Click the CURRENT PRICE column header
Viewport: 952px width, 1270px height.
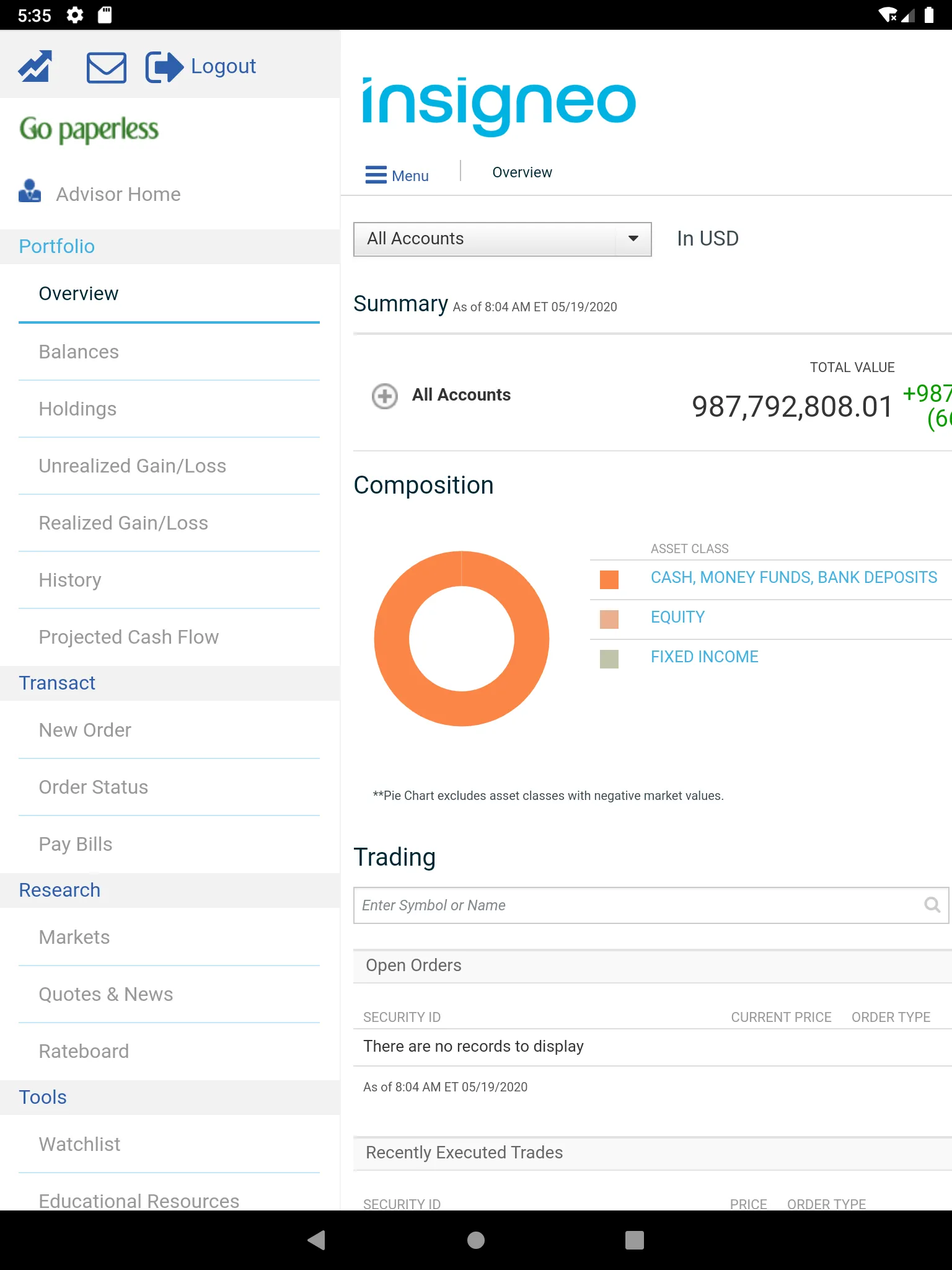coord(781,1017)
